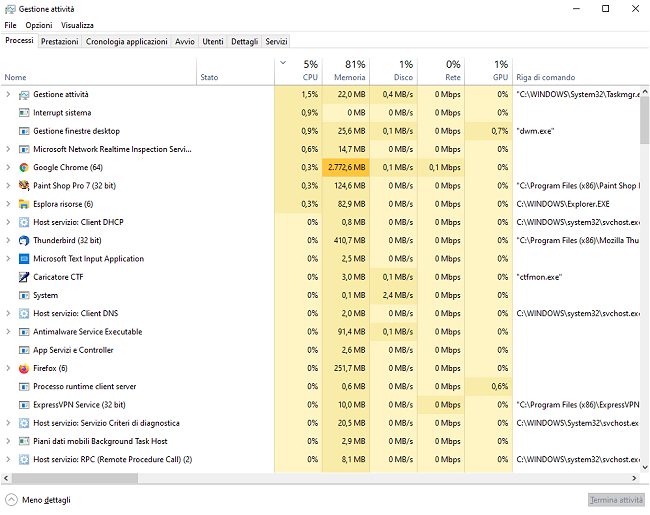Click the Termina attività button

(x=616, y=500)
